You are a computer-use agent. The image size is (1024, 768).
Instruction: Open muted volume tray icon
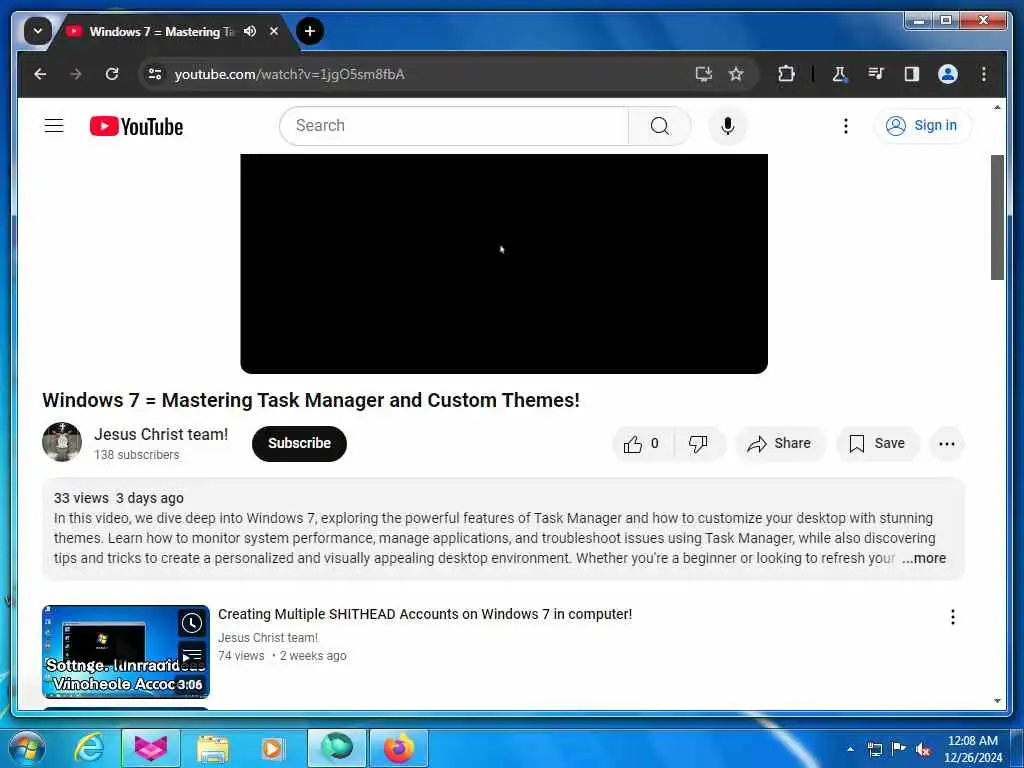923,750
